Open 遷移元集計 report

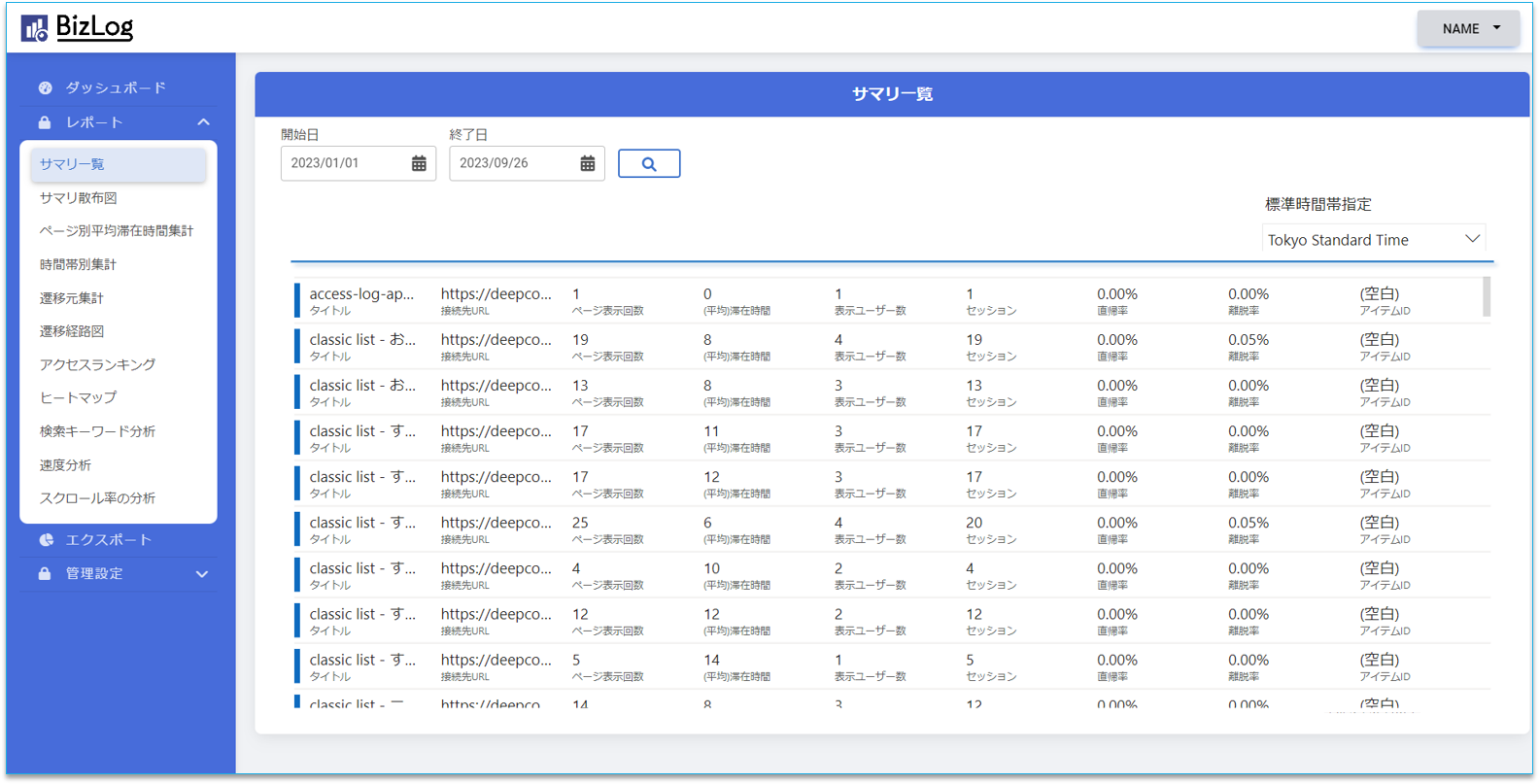tap(72, 298)
